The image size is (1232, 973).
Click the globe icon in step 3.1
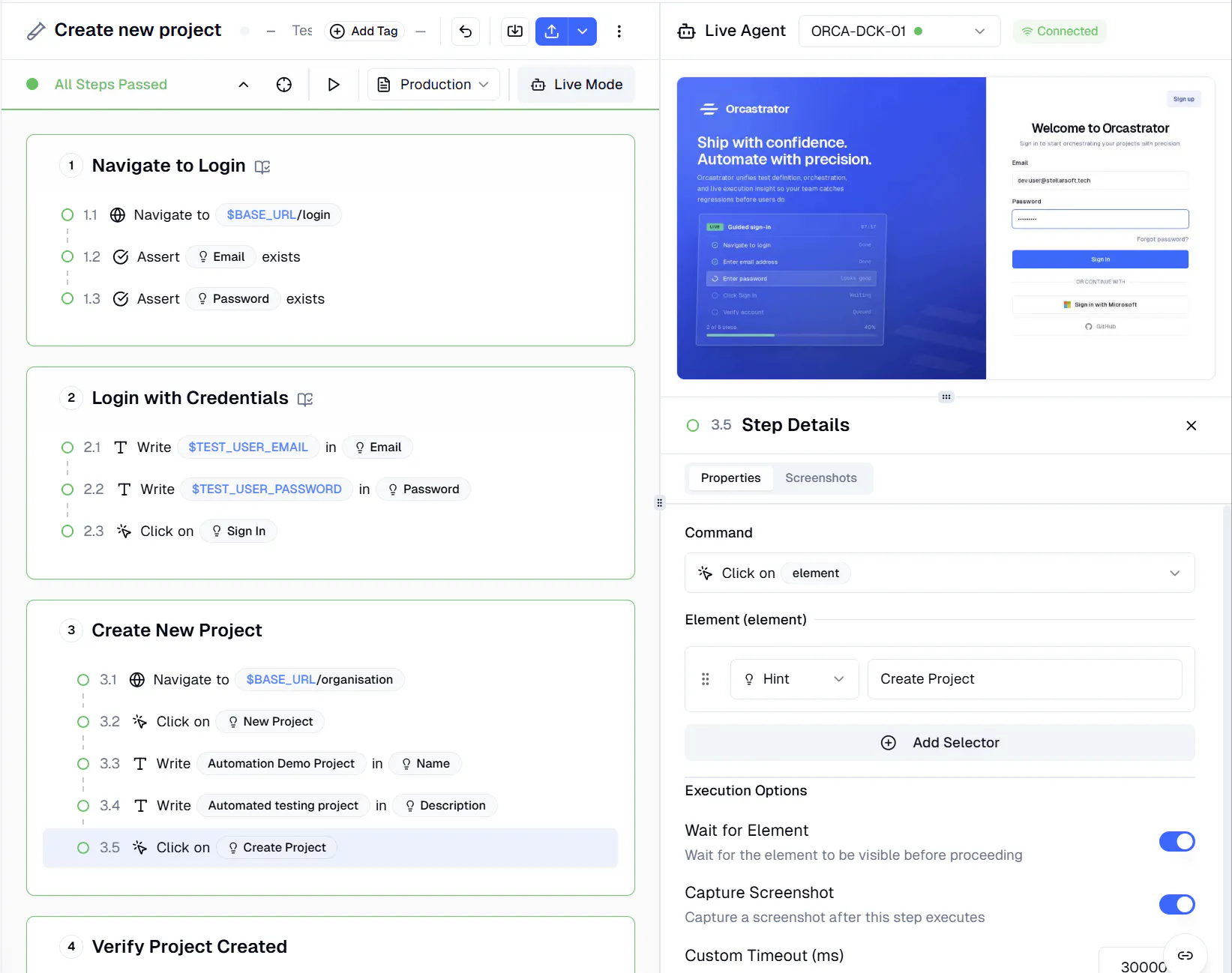pos(137,680)
